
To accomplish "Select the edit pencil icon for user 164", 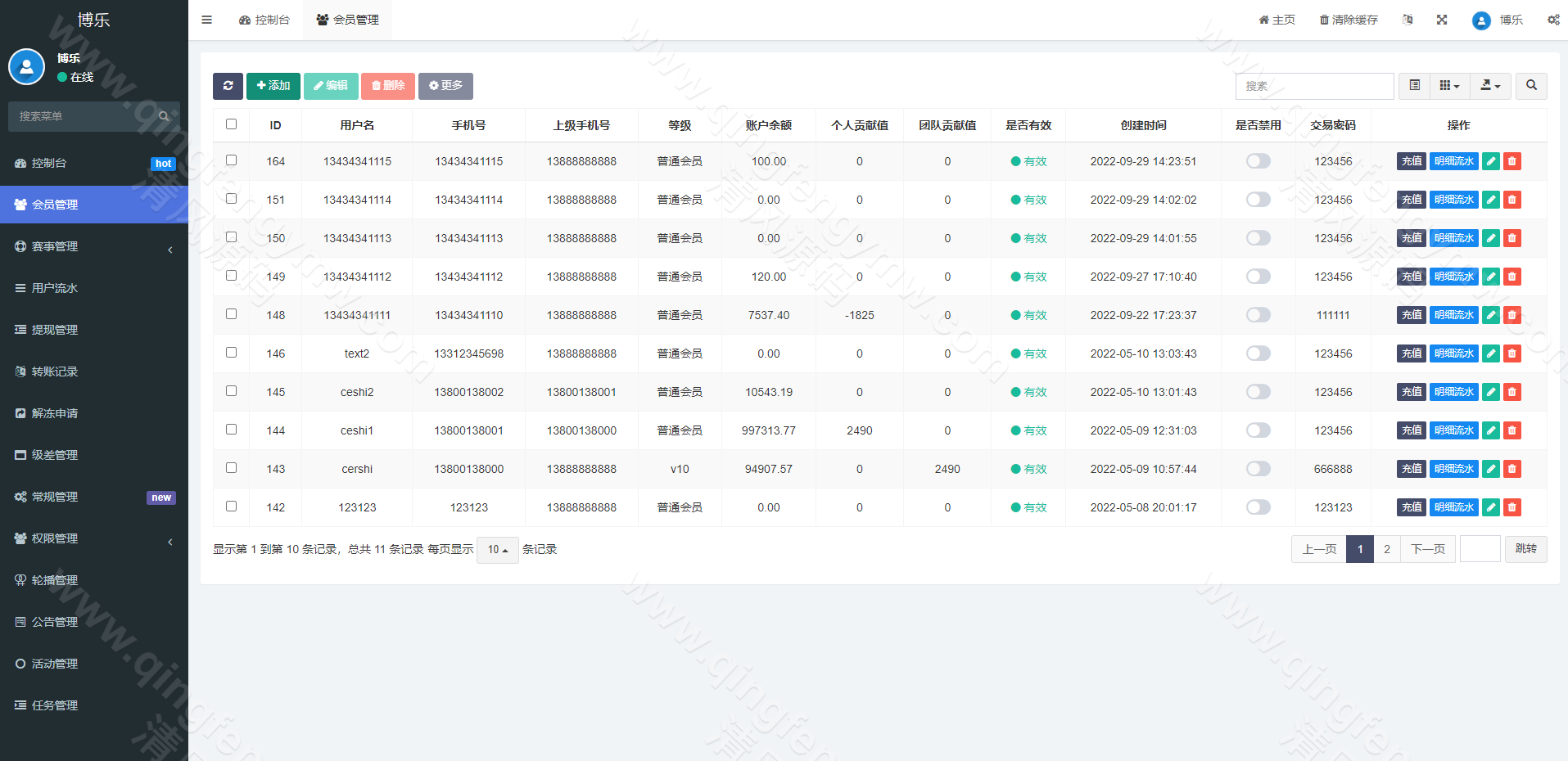I will click(x=1490, y=161).
